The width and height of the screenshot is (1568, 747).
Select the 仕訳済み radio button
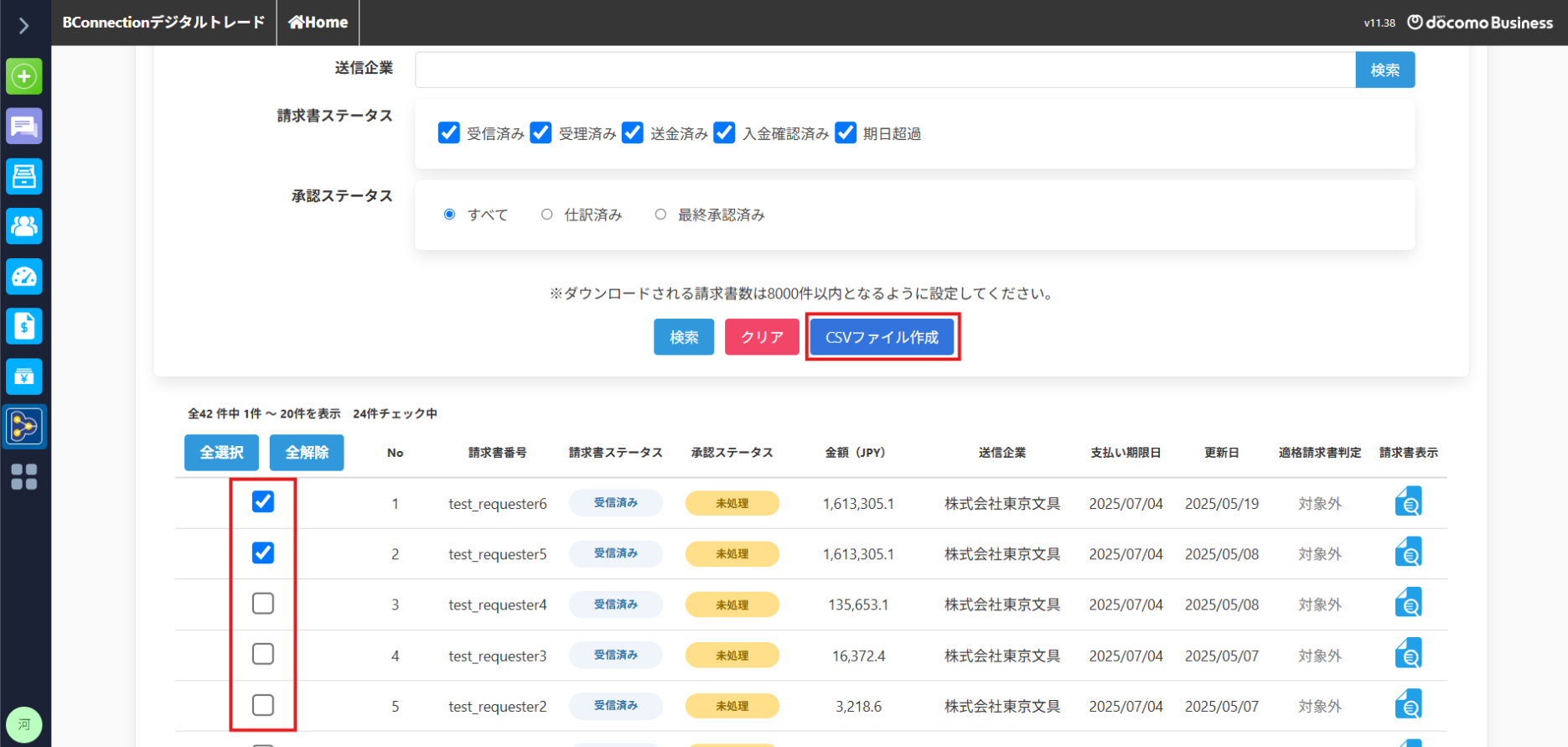pos(547,215)
